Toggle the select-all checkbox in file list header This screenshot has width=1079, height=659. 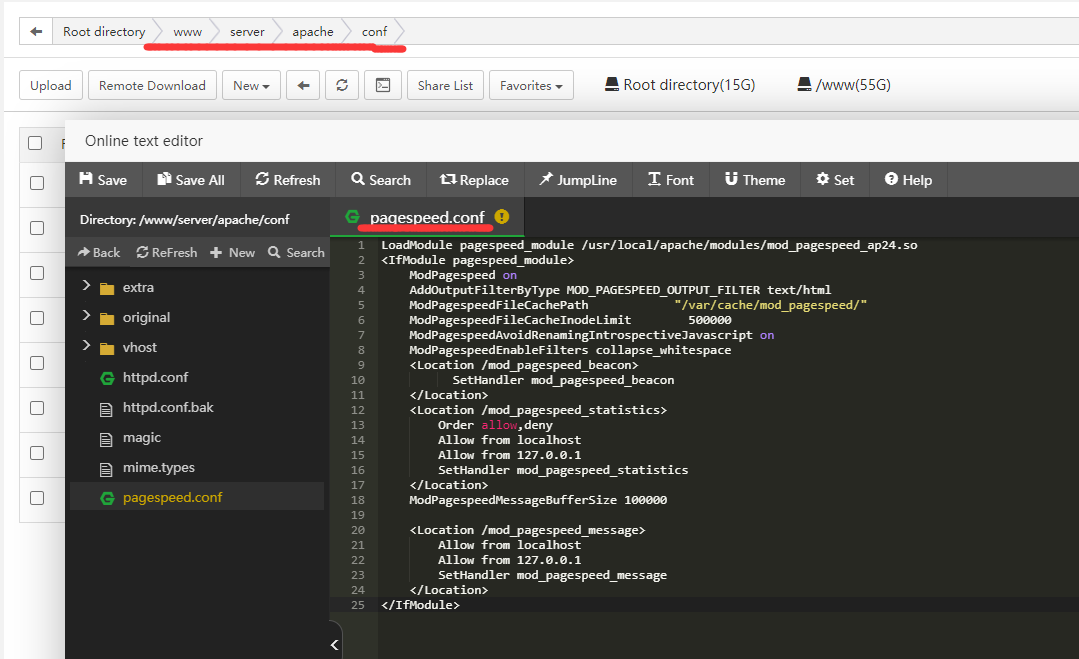[35, 143]
